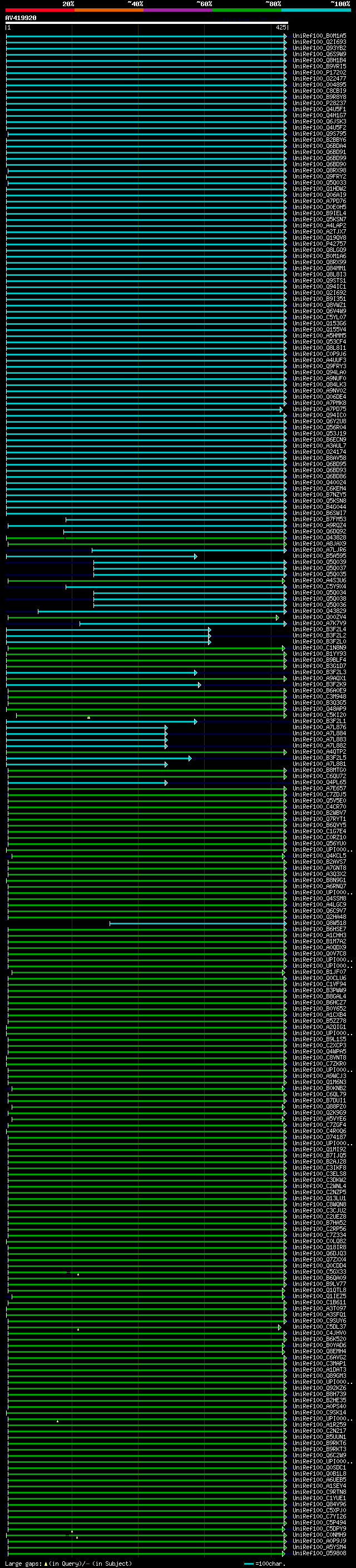Click the cyan ~100% legend segment
This screenshot has height=1568, width=356.
click(317, 10)
